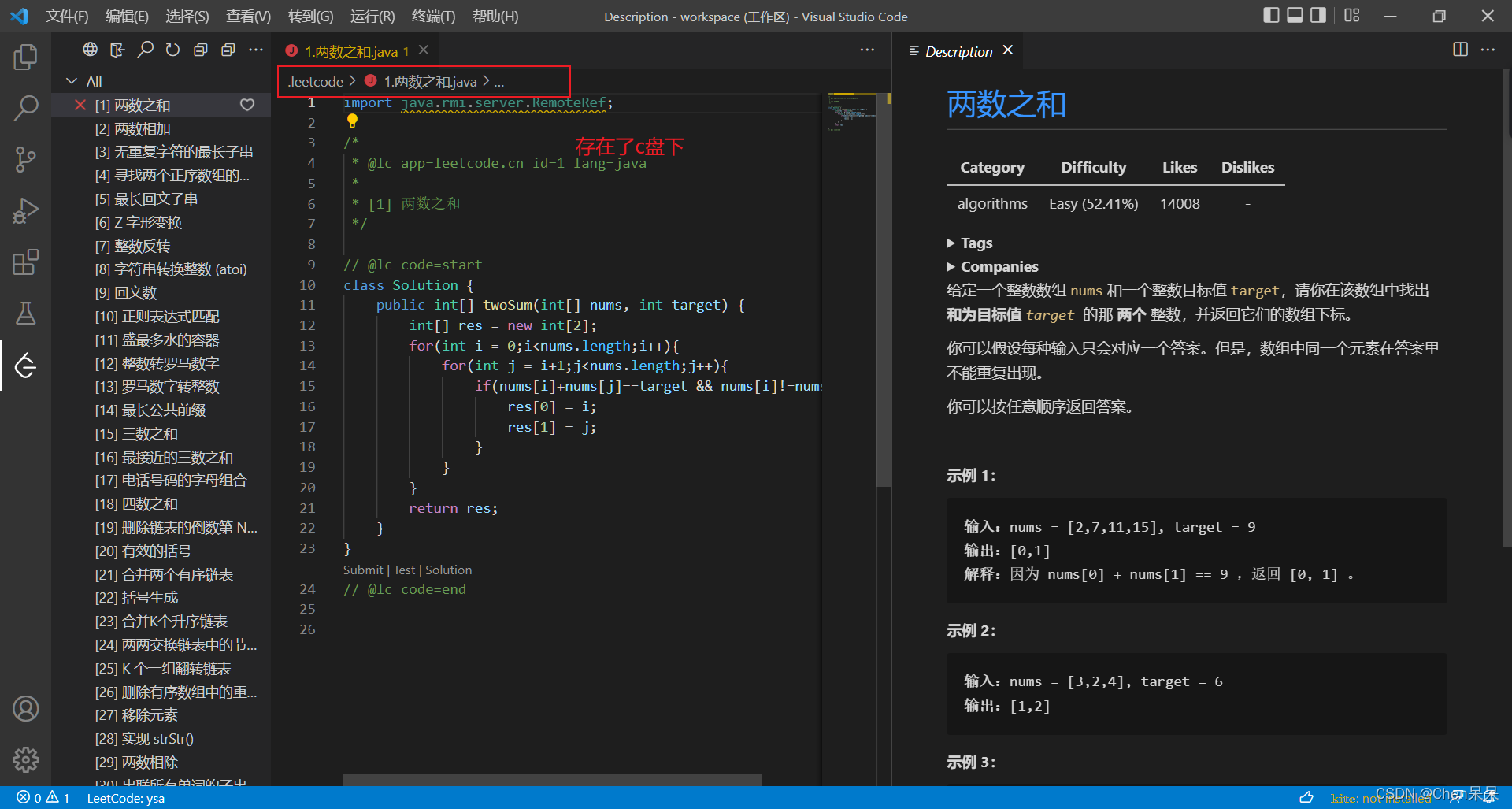The image size is (1512, 809).
Task: Split the Description editor to the right
Action: coord(1460,50)
